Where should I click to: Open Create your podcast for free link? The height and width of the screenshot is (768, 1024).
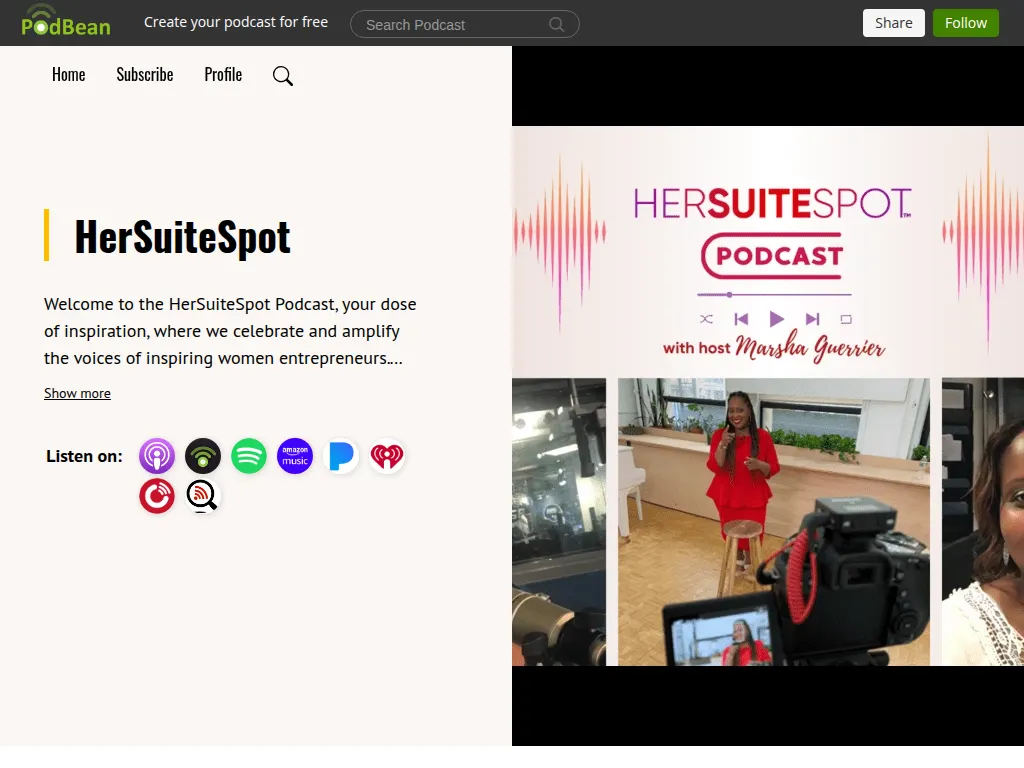(x=236, y=22)
